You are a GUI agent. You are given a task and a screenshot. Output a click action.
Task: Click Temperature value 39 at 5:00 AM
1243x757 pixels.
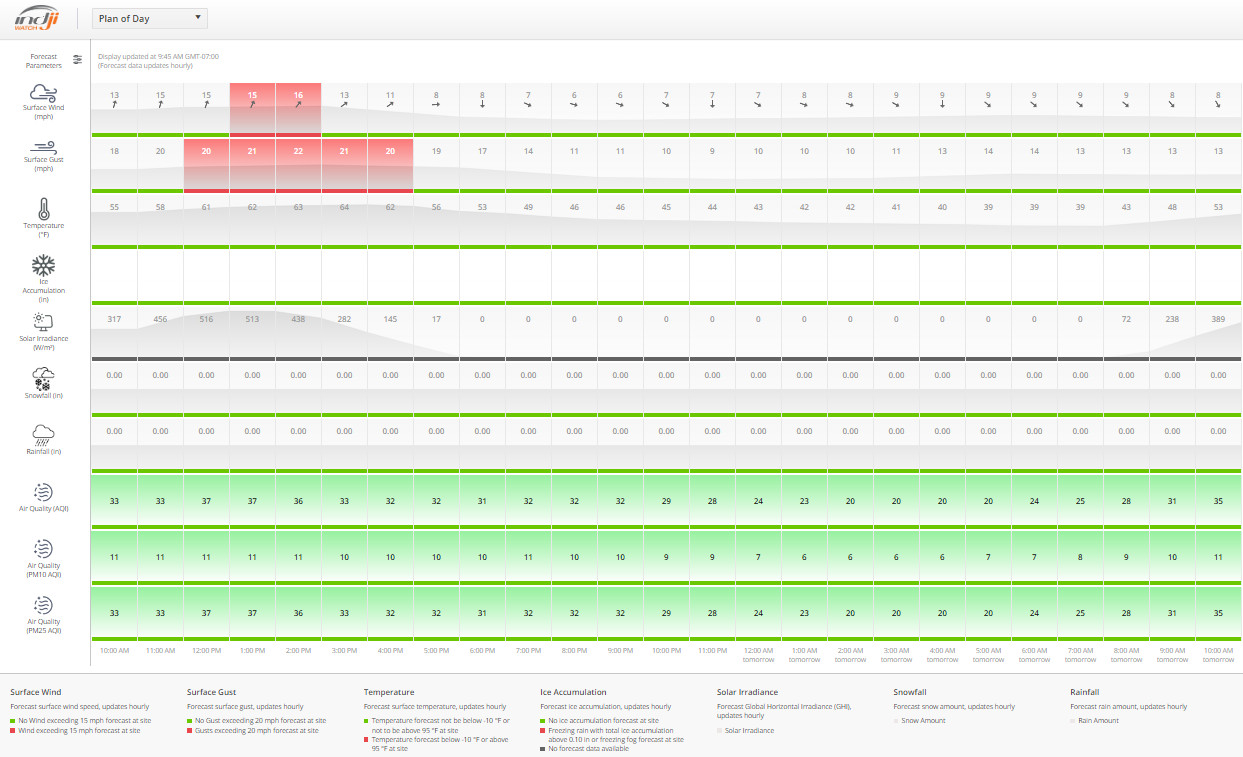point(988,207)
